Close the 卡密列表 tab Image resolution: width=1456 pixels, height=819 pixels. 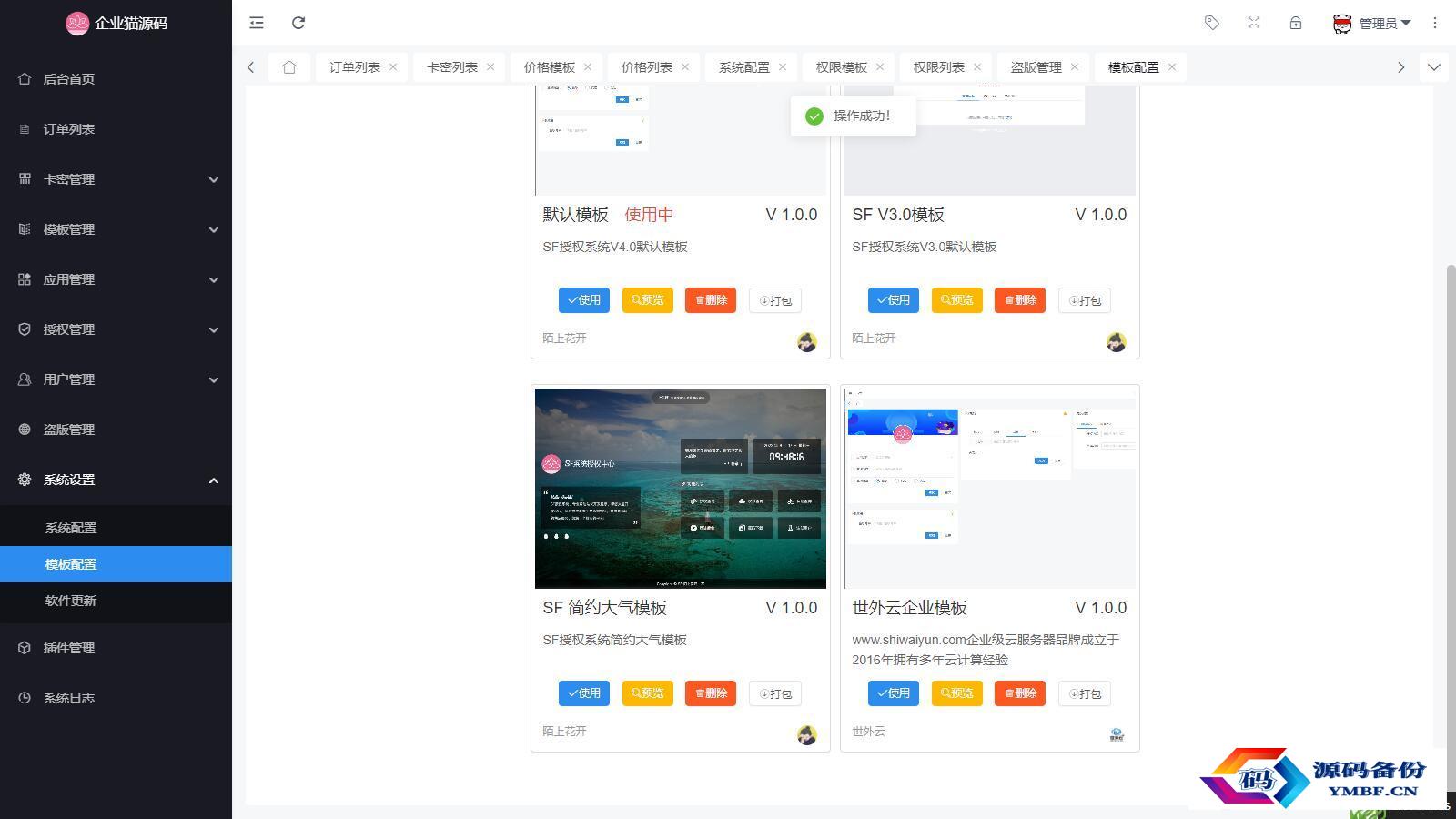coord(490,66)
